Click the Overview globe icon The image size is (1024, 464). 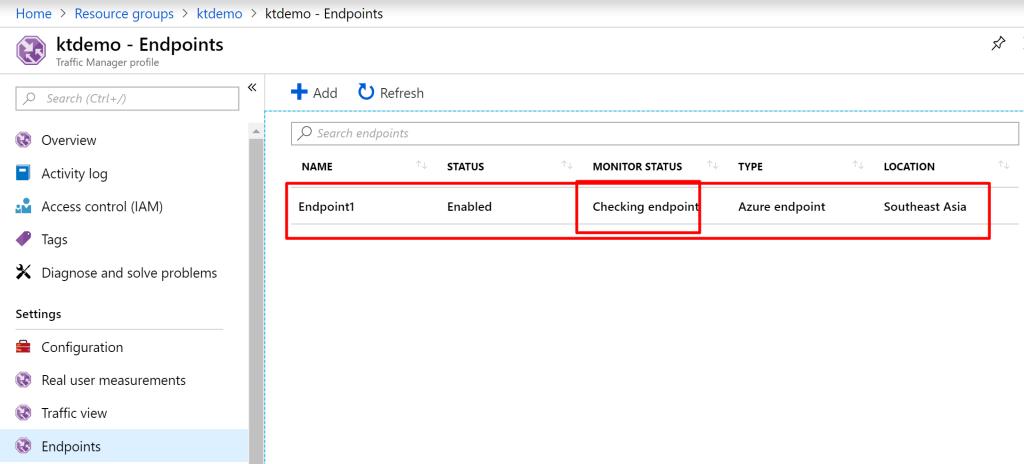[24, 141]
